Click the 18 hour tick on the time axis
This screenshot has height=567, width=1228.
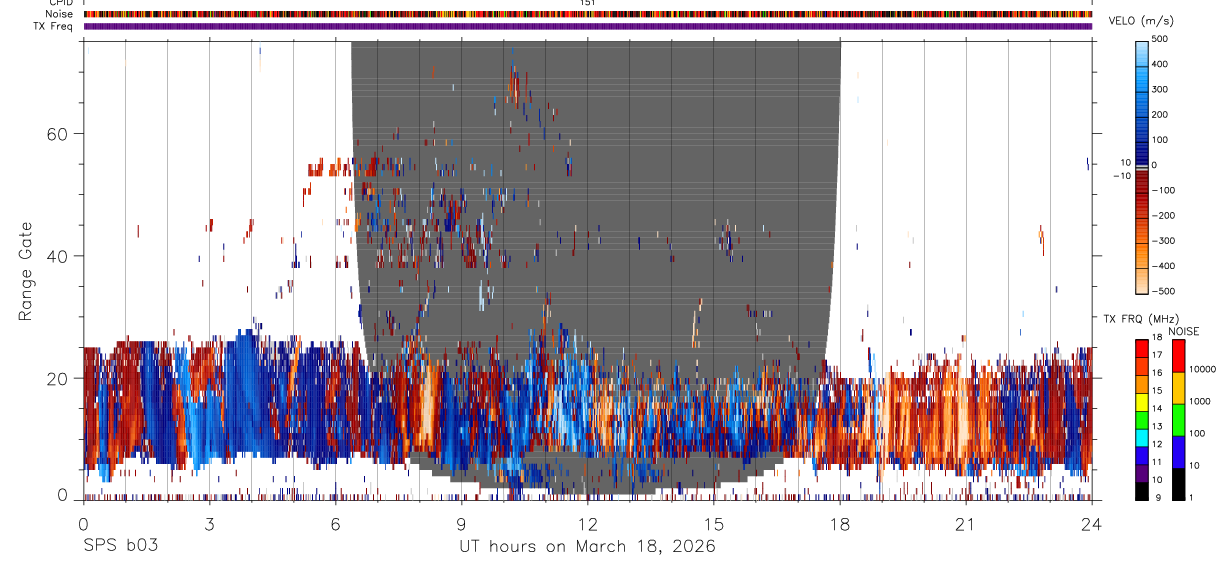point(839,523)
